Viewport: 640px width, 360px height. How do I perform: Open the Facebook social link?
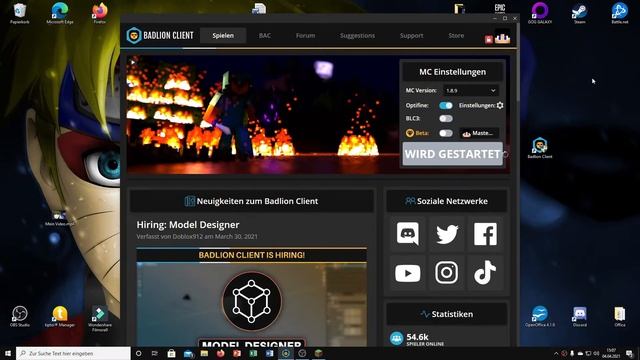485,234
